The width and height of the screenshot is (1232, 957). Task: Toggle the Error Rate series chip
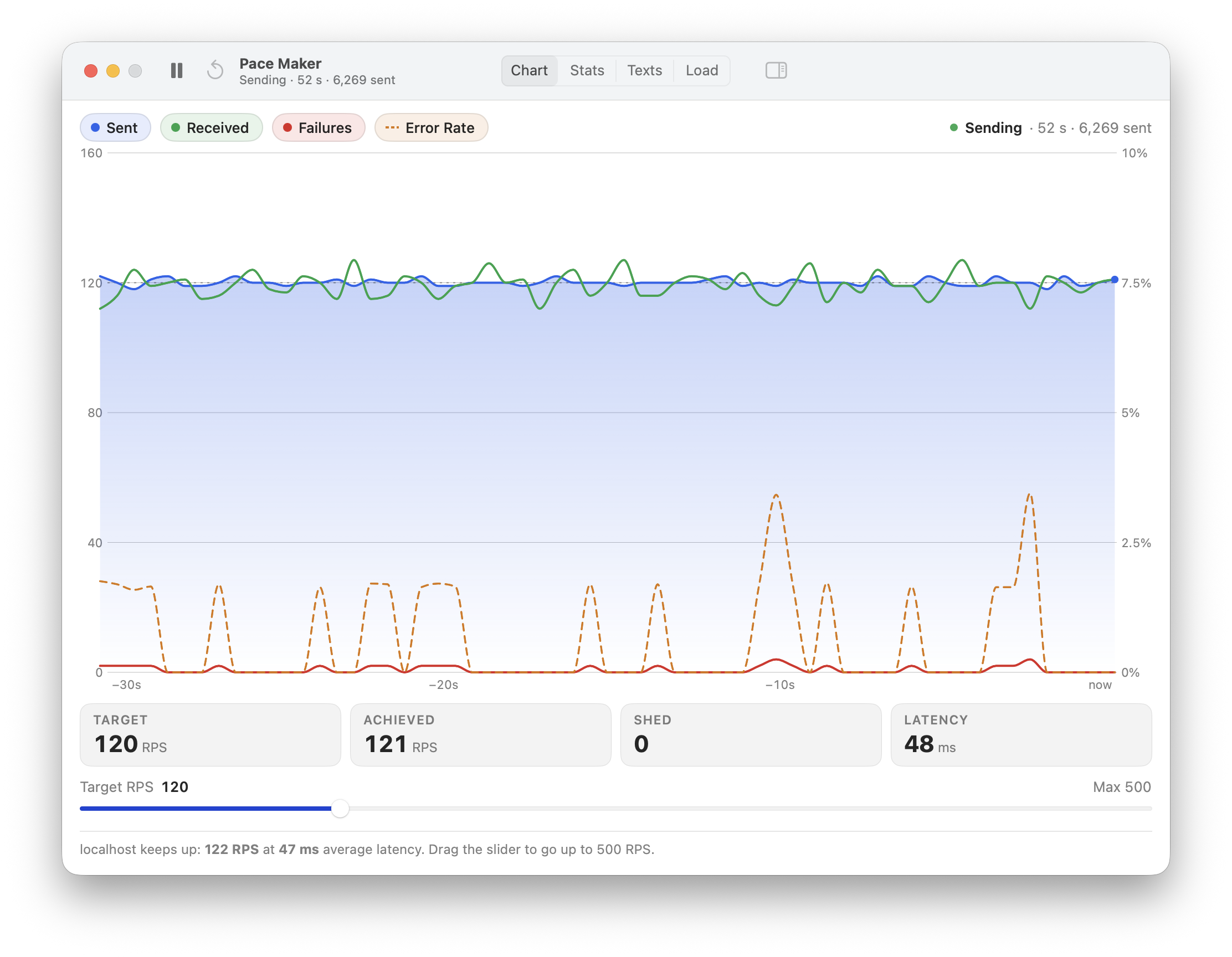(431, 128)
